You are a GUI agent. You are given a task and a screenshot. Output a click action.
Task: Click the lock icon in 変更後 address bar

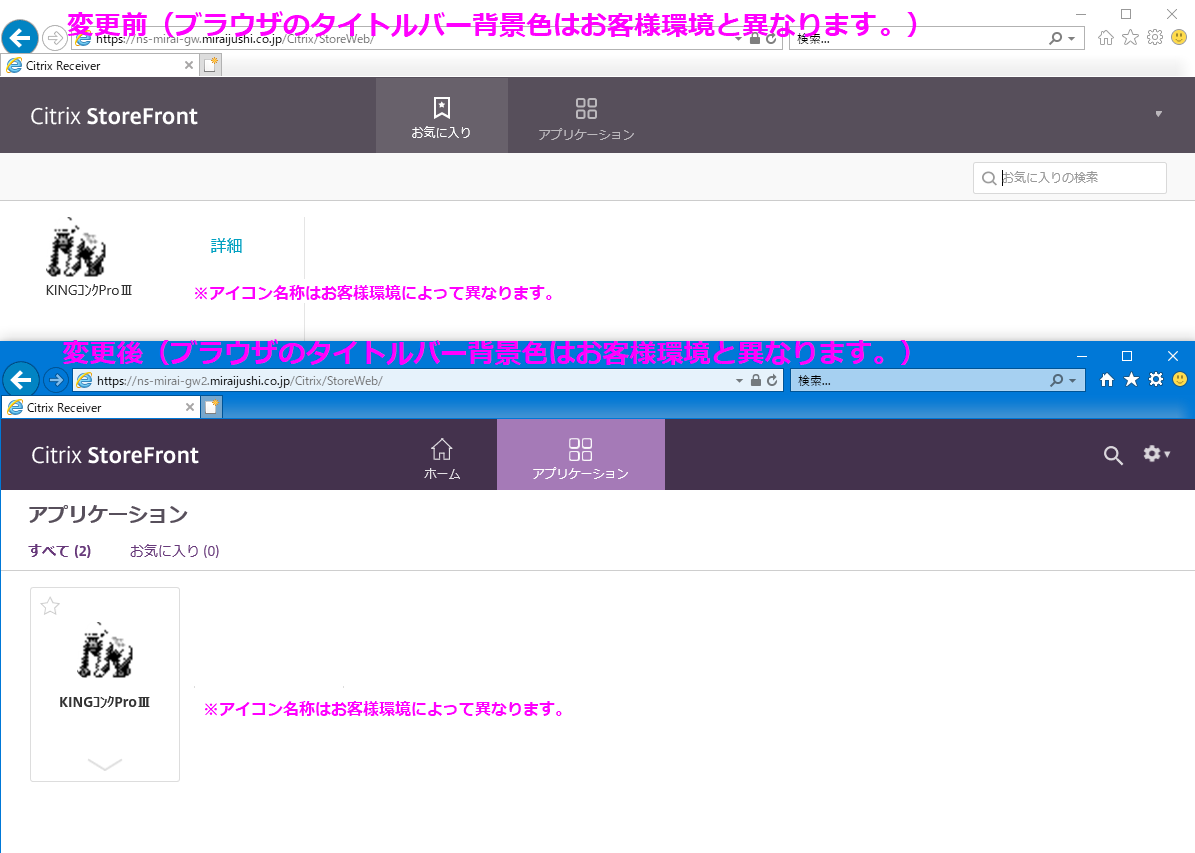pos(755,380)
